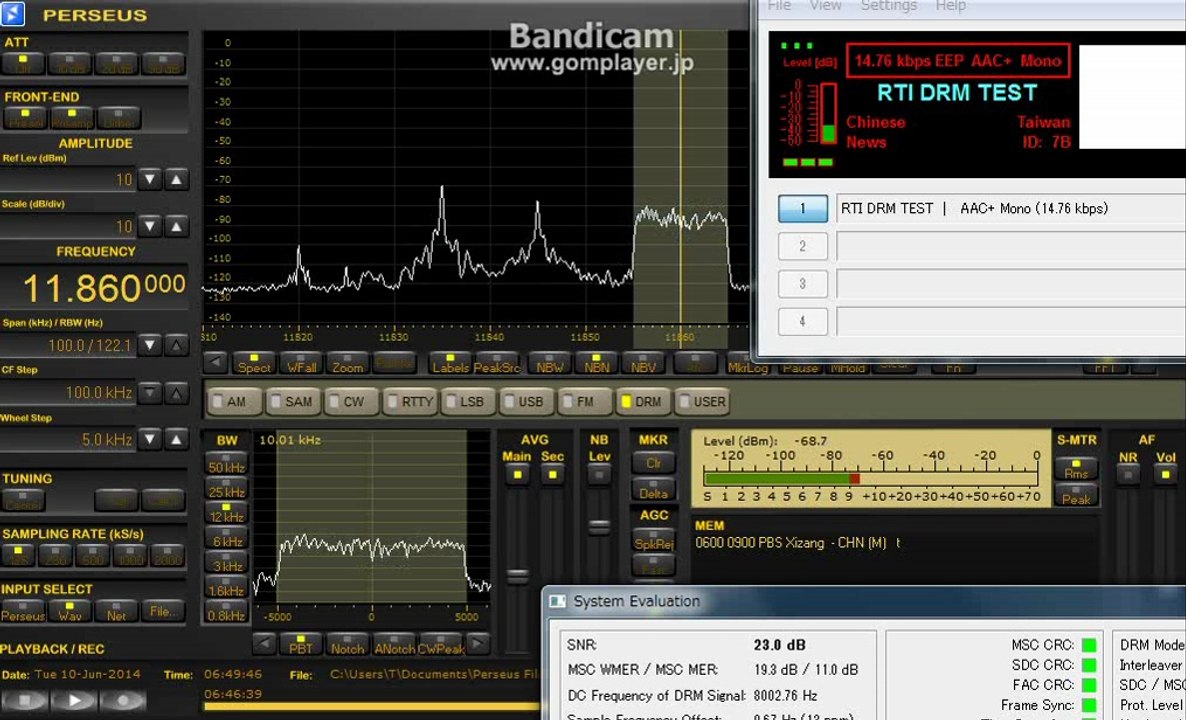Viewport: 1186px width, 720px height.
Task: Shift filter display left arrow near PBT
Action: click(x=264, y=644)
